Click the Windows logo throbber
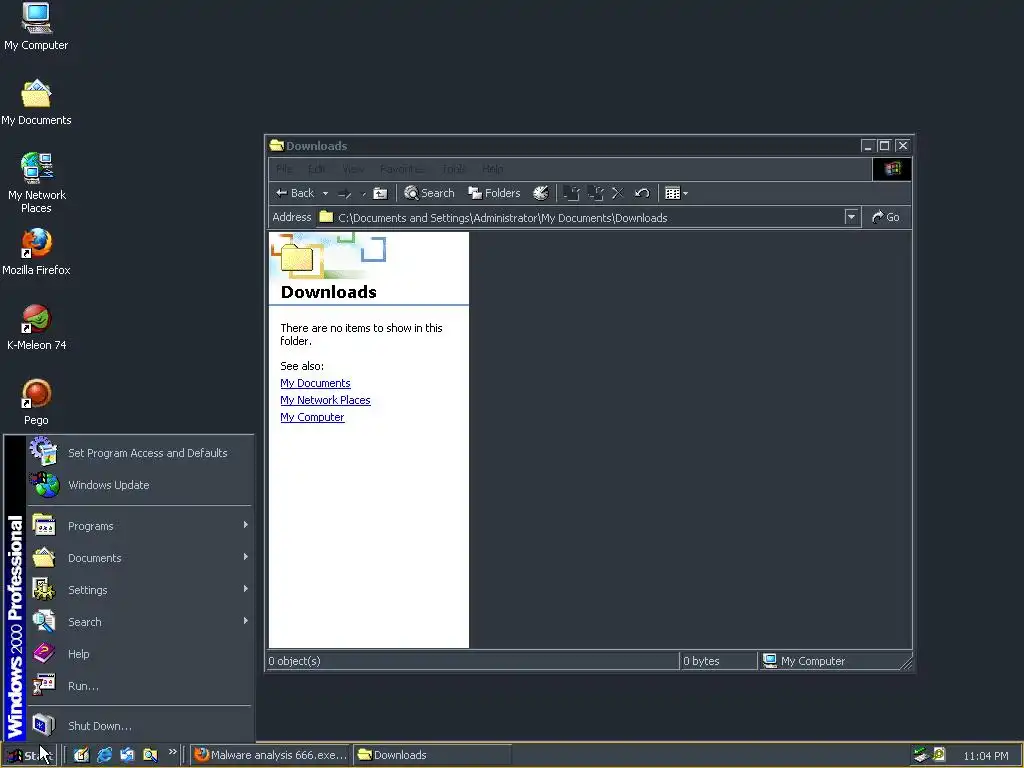Screen dimensions: 1024x768 892,169
